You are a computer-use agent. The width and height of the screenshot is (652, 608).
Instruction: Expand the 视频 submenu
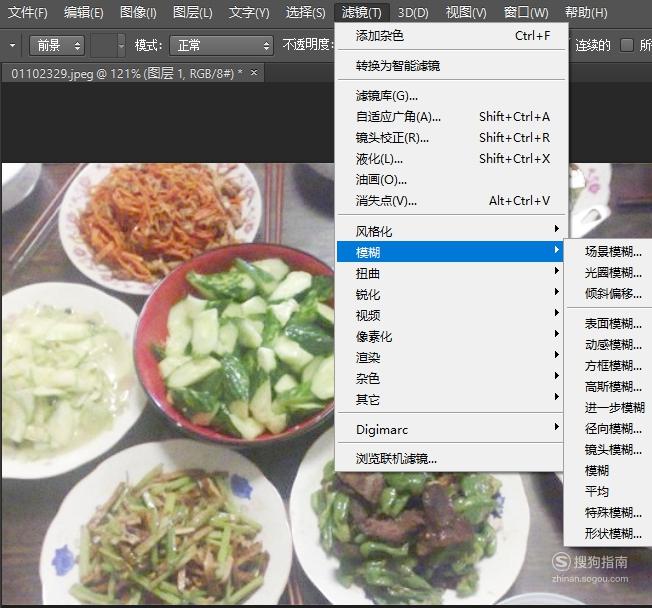450,315
